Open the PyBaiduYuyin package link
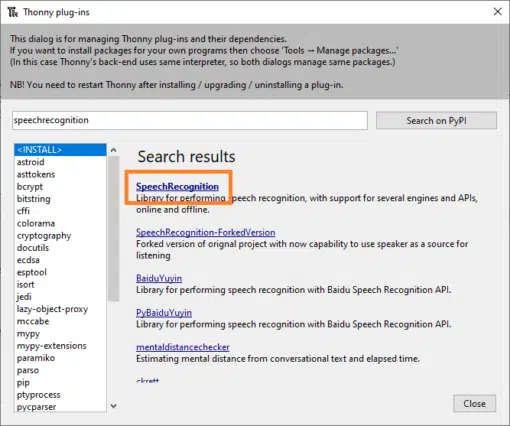Viewport: 510px width, 426px height. pyautogui.click(x=164, y=313)
